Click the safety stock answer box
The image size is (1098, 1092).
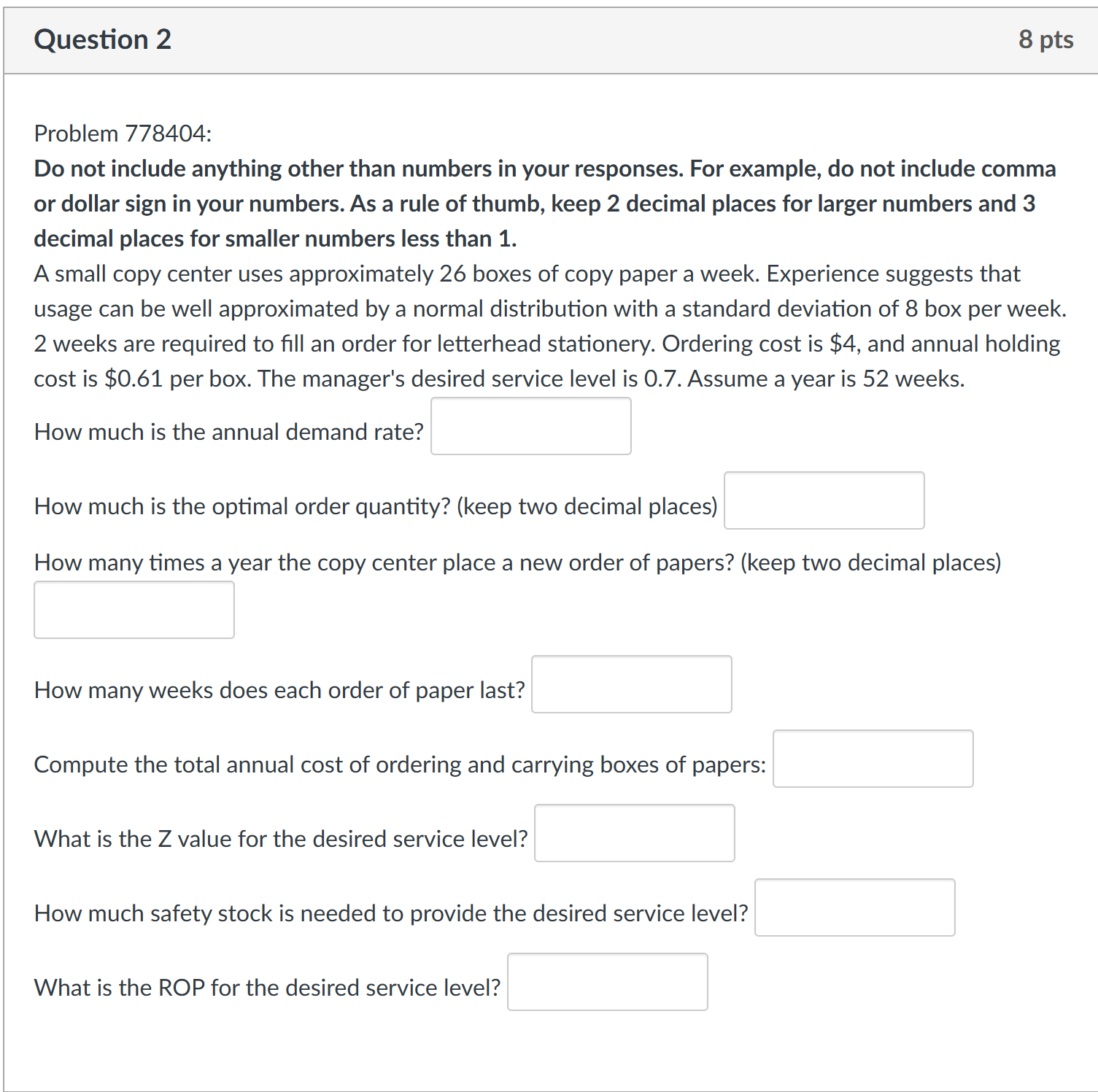pyautogui.click(x=855, y=907)
